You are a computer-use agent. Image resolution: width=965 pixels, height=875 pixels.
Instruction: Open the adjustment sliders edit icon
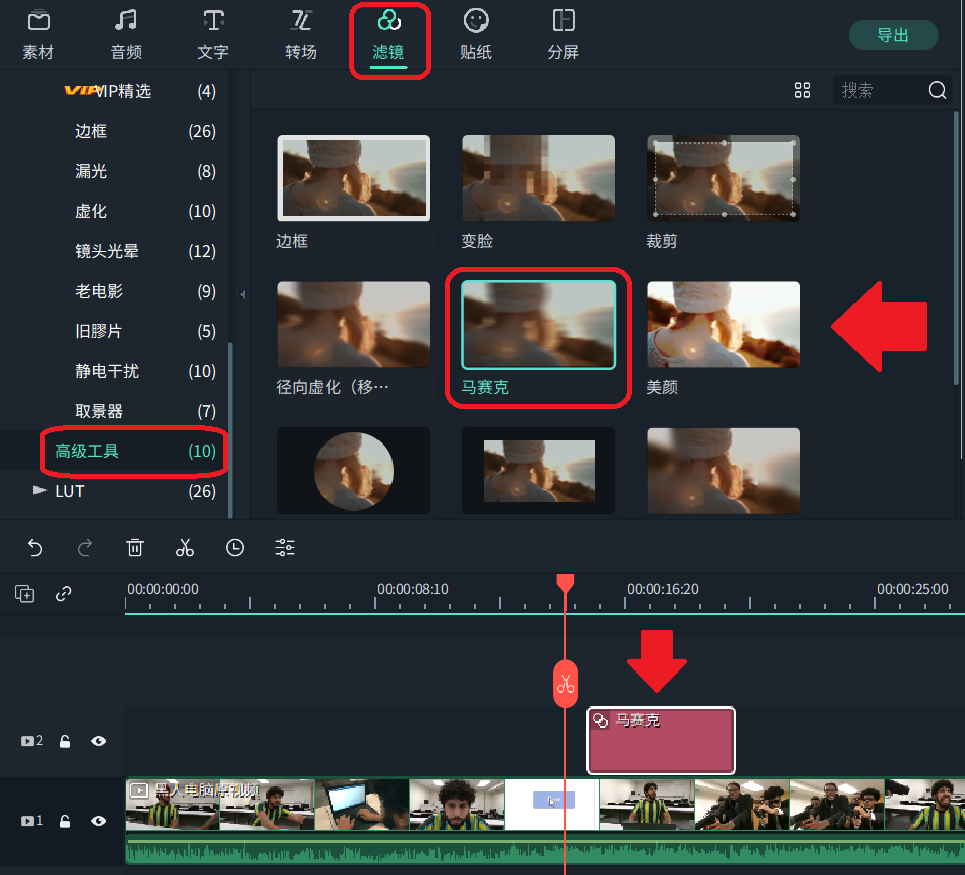point(285,547)
